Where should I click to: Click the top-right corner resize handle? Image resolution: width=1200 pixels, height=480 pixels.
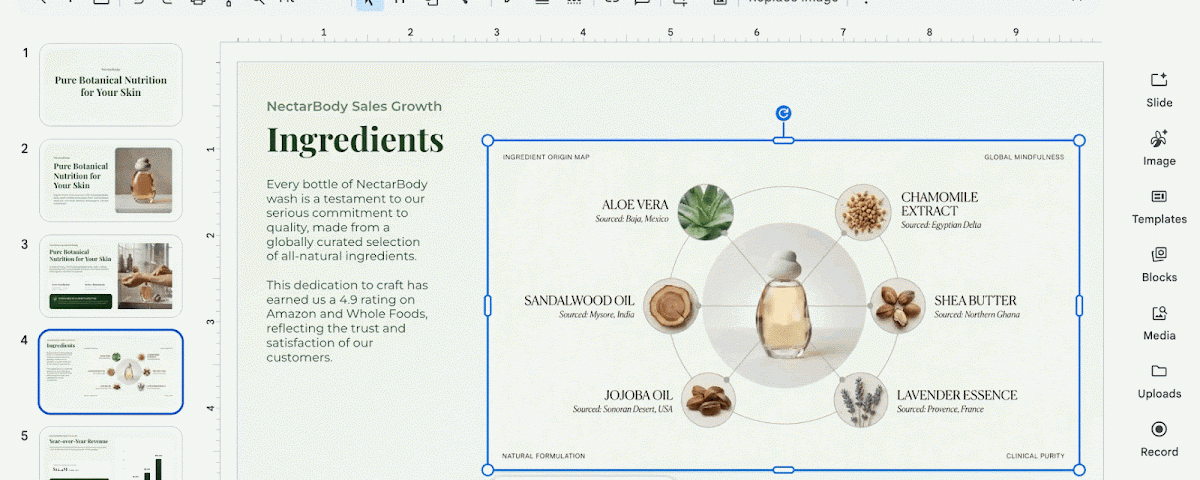tap(1079, 140)
